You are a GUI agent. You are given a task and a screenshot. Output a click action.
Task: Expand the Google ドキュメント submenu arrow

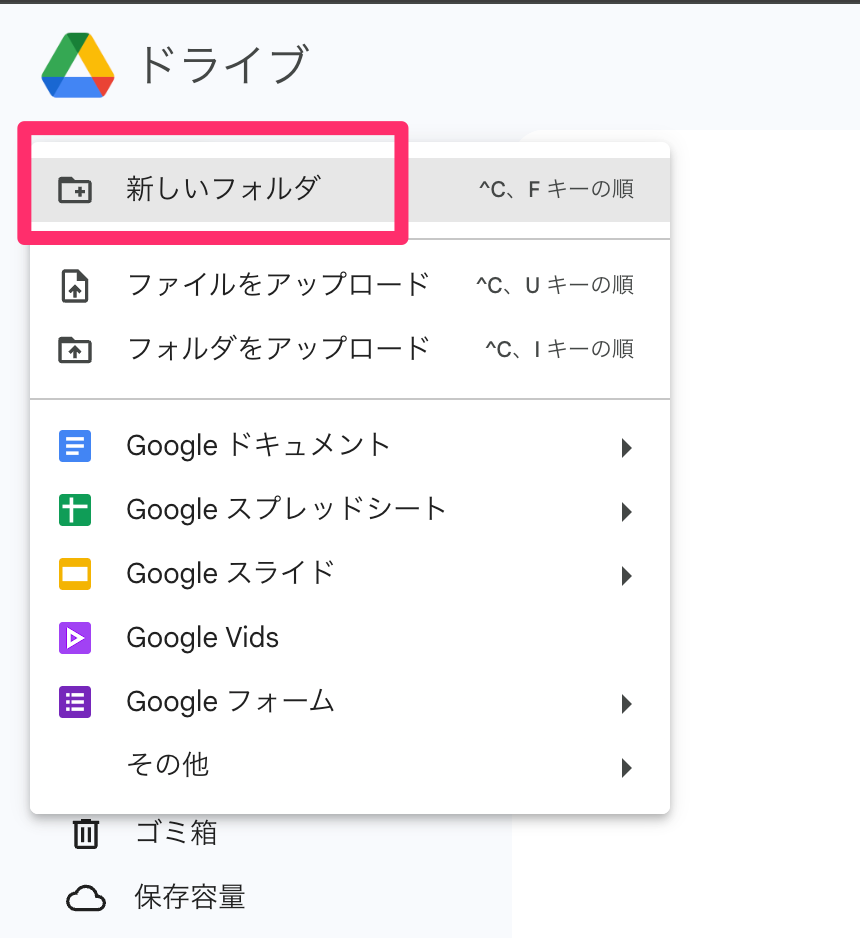coord(627,448)
